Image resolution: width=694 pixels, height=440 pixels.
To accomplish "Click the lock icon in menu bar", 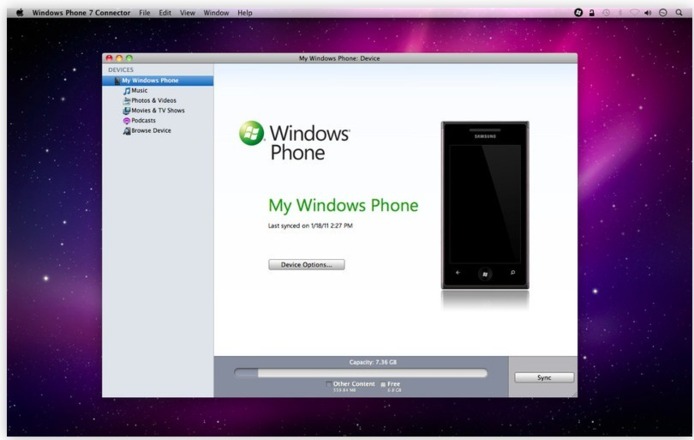I will pyautogui.click(x=592, y=13).
